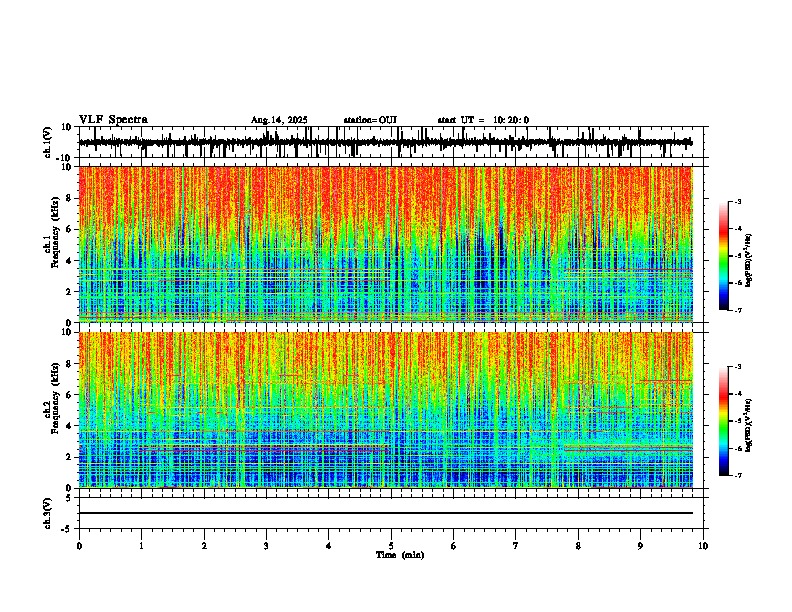Click the "station=OUI" header label
792x612 pixels.
click(x=370, y=120)
